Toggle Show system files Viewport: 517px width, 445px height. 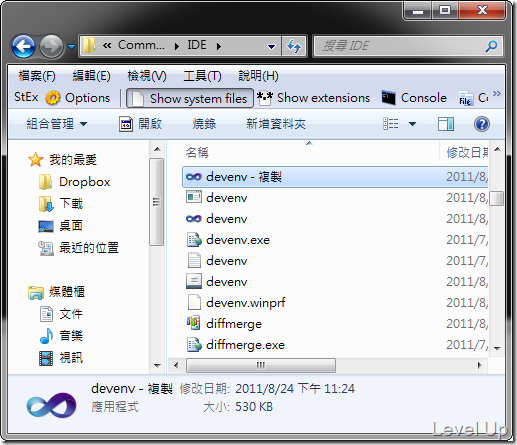(190, 98)
